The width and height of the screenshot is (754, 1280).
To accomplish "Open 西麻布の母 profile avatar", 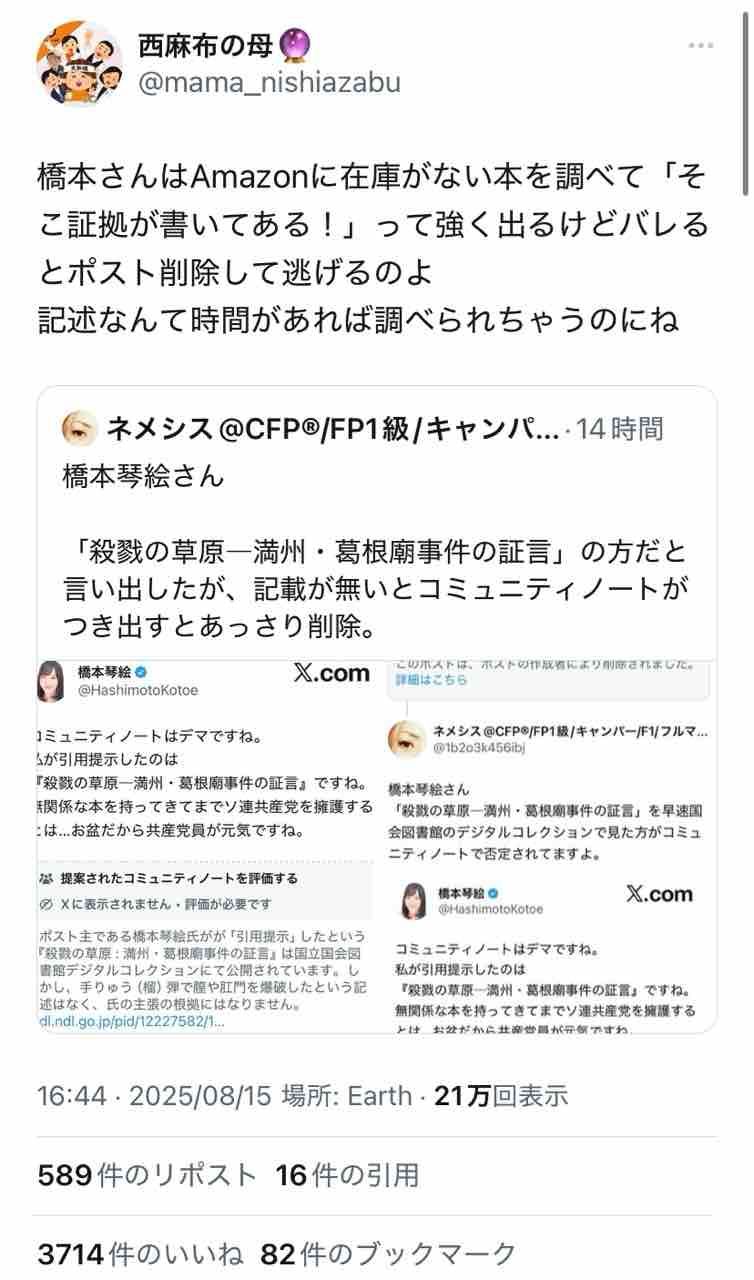I will point(80,64).
